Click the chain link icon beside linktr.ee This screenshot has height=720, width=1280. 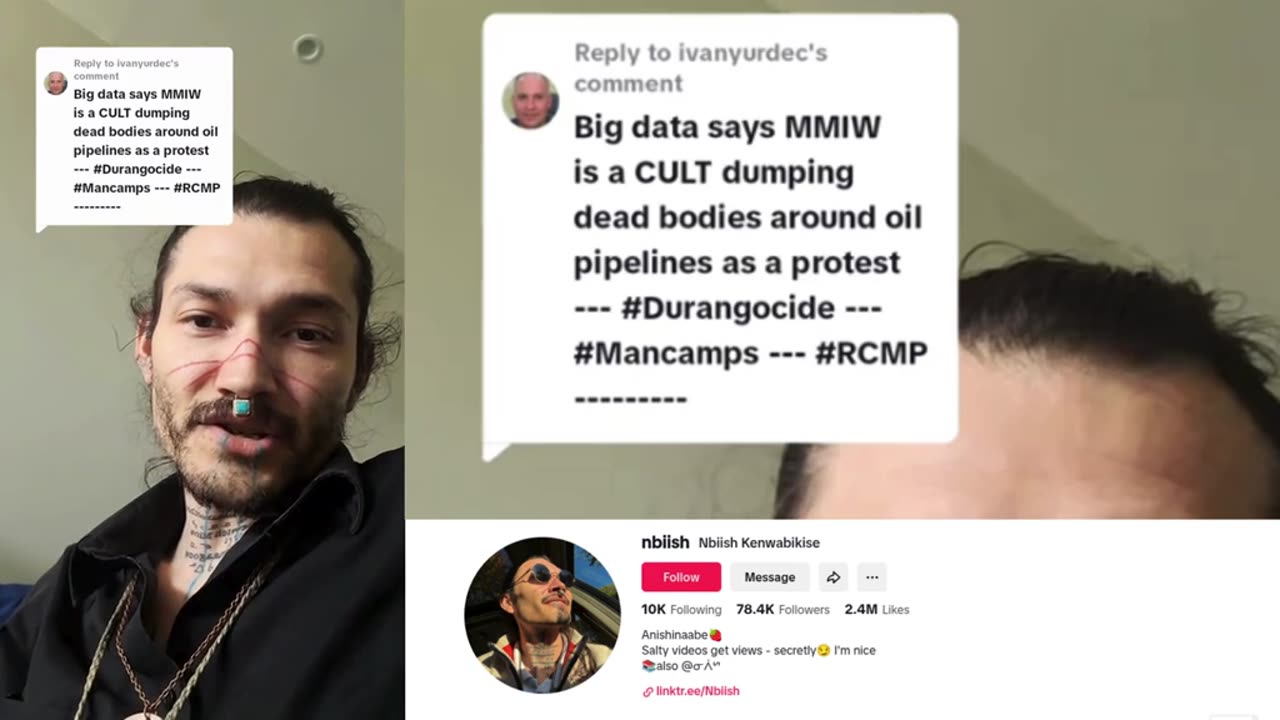coord(648,692)
